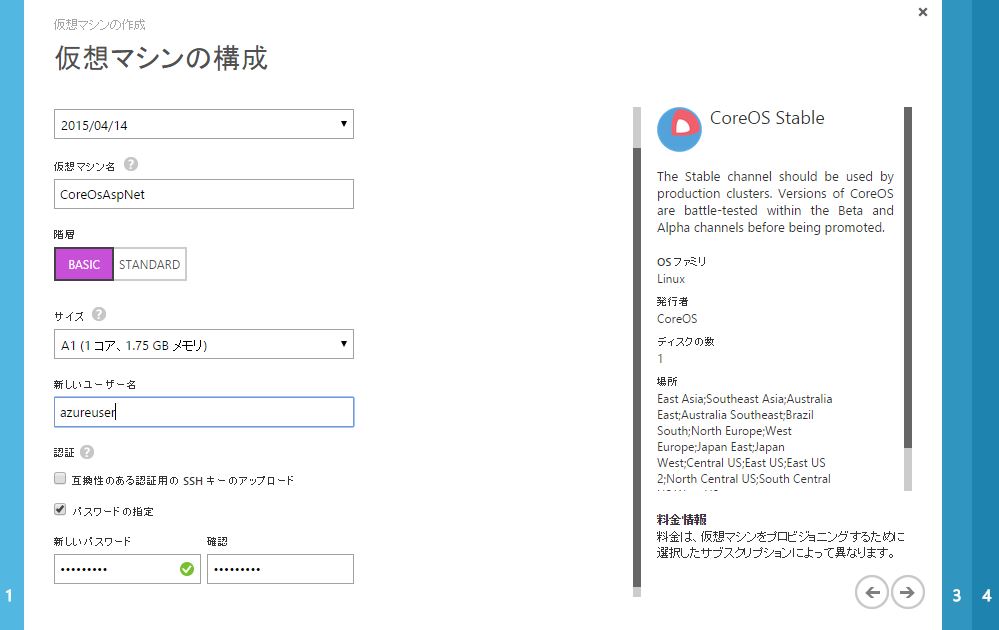Click the 新しいパスワード field
This screenshot has height=630, width=999.
point(127,569)
